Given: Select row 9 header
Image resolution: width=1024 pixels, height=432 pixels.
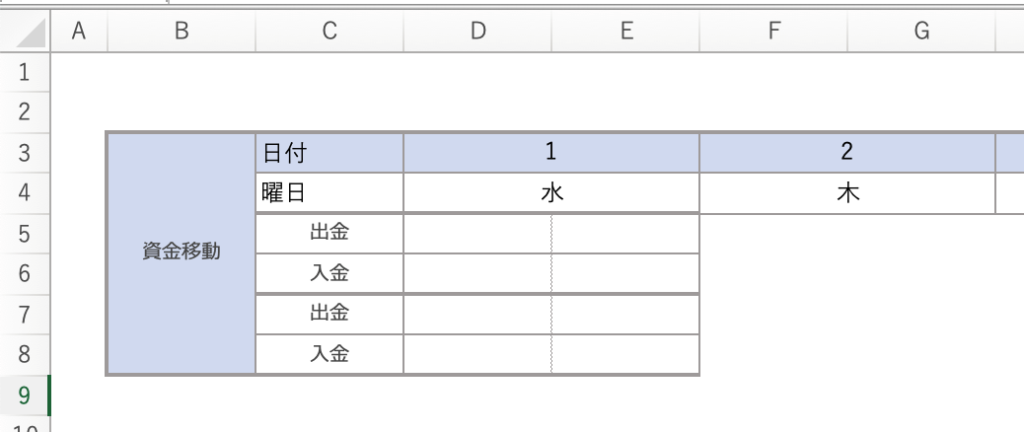Looking at the screenshot, I should click(24, 395).
